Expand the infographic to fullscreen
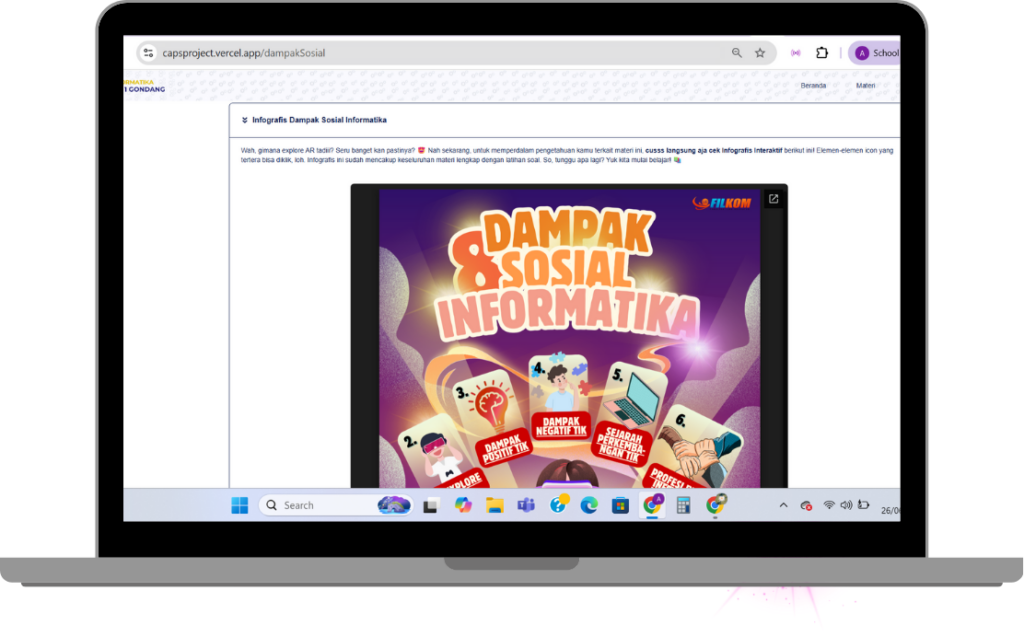1024x637 pixels. coord(772,199)
